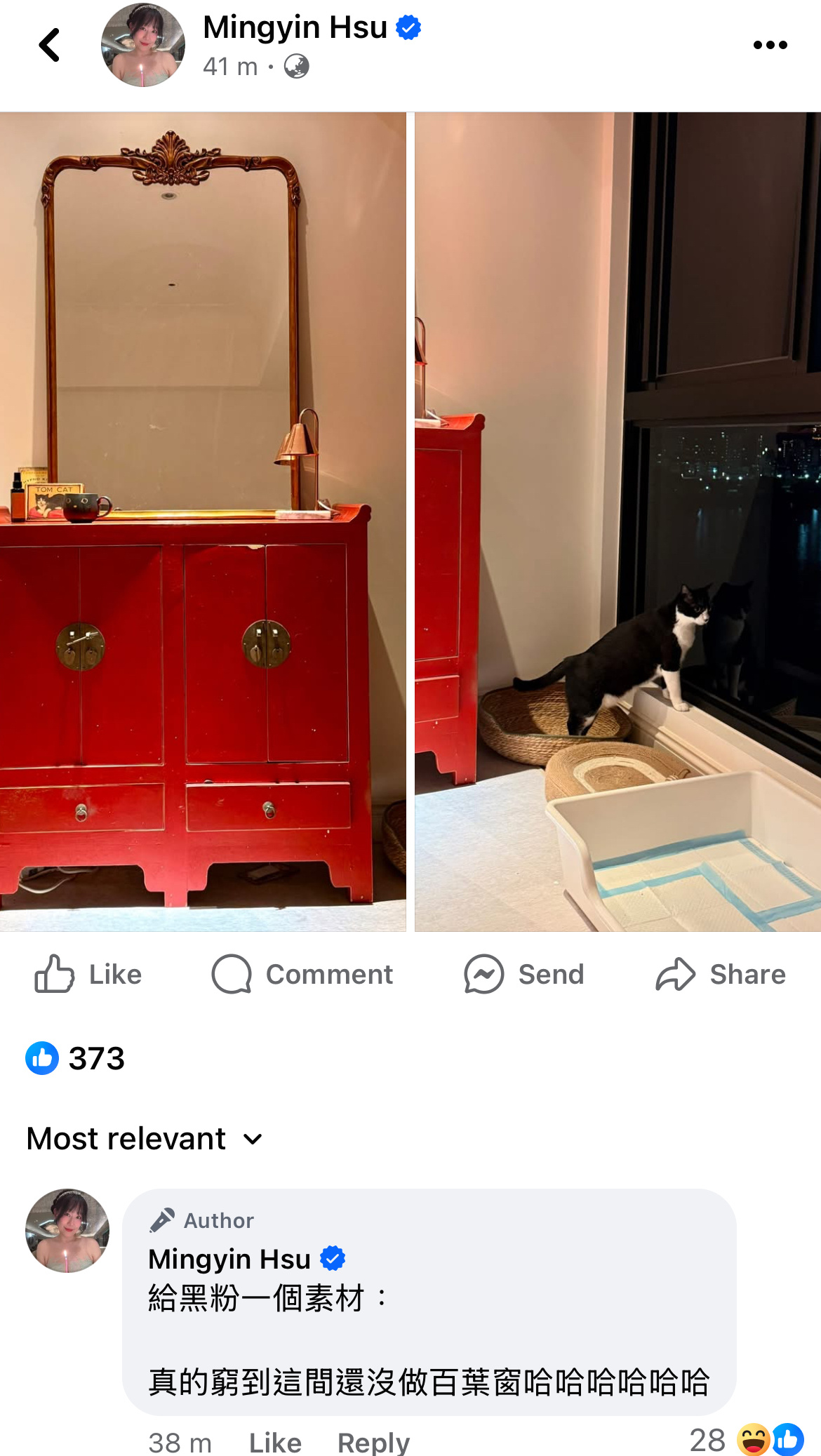Go back using the back arrow
The image size is (821, 1456).
(49, 45)
